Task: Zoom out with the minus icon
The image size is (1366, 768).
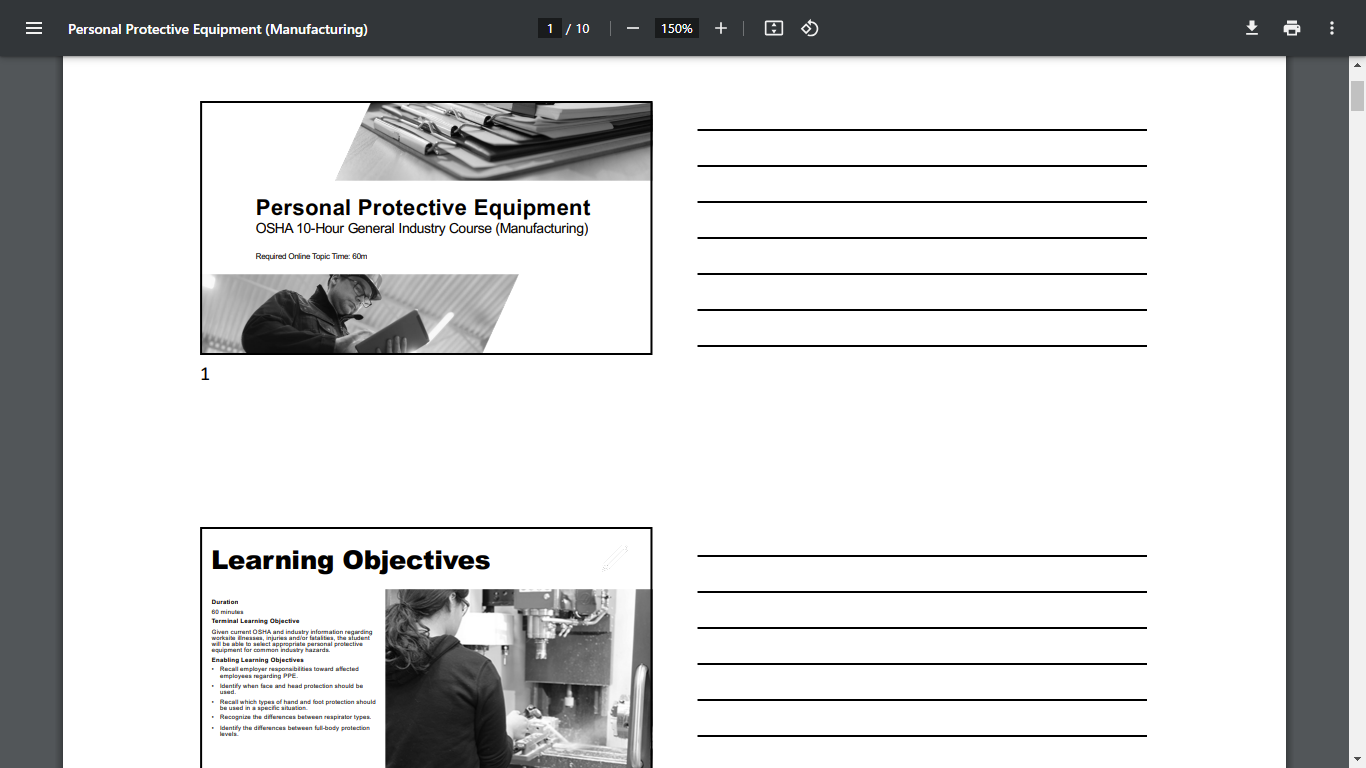Action: [x=632, y=28]
